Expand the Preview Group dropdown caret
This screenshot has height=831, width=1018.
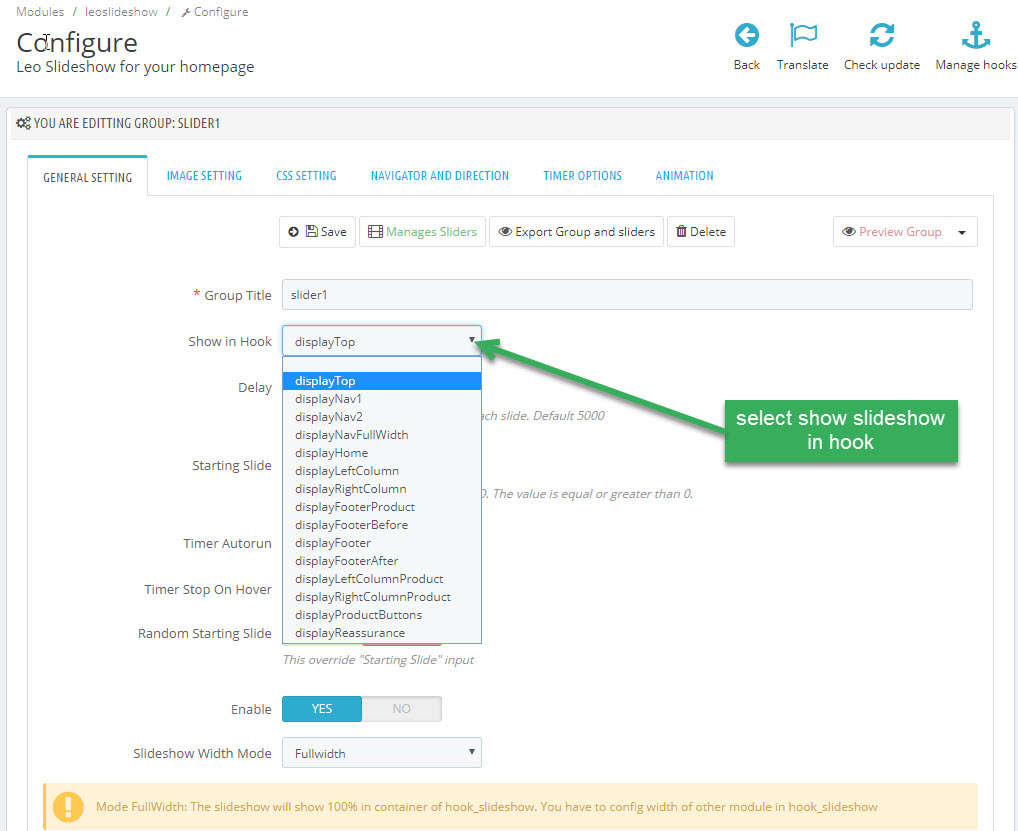click(961, 232)
